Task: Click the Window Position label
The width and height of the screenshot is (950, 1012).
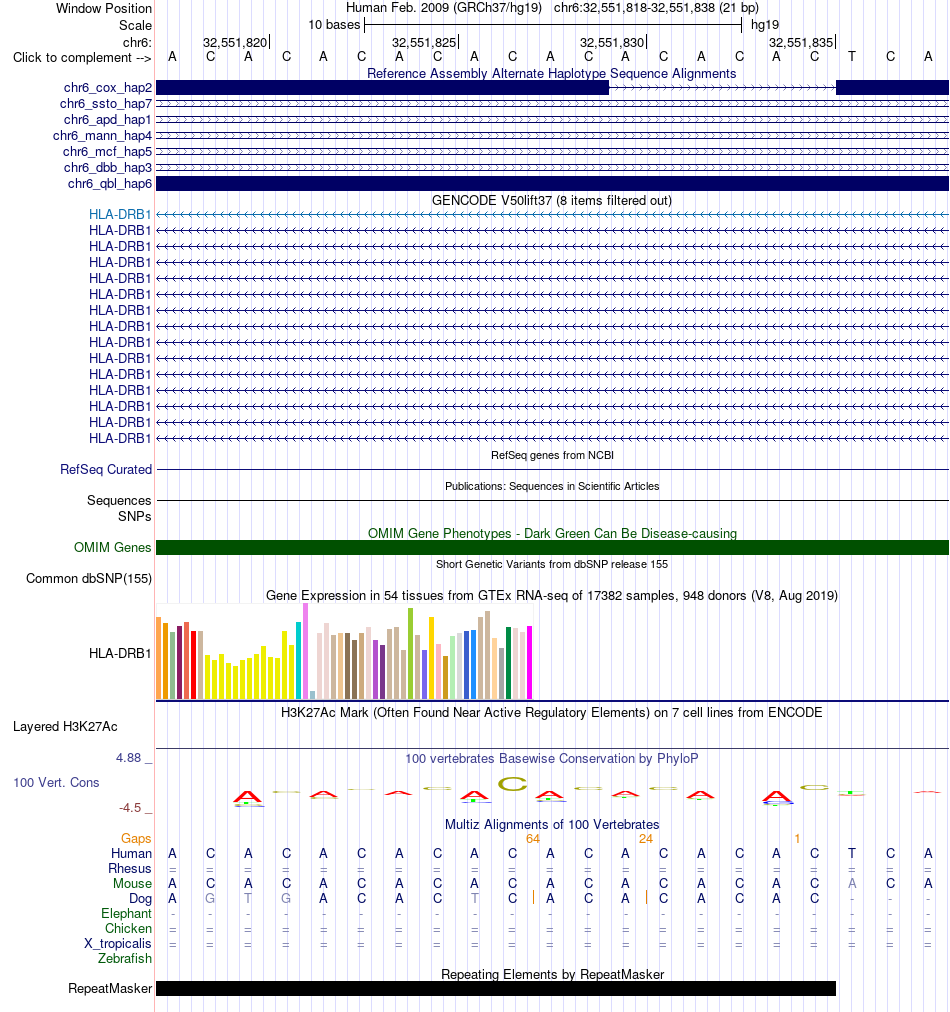Action: pos(104,9)
